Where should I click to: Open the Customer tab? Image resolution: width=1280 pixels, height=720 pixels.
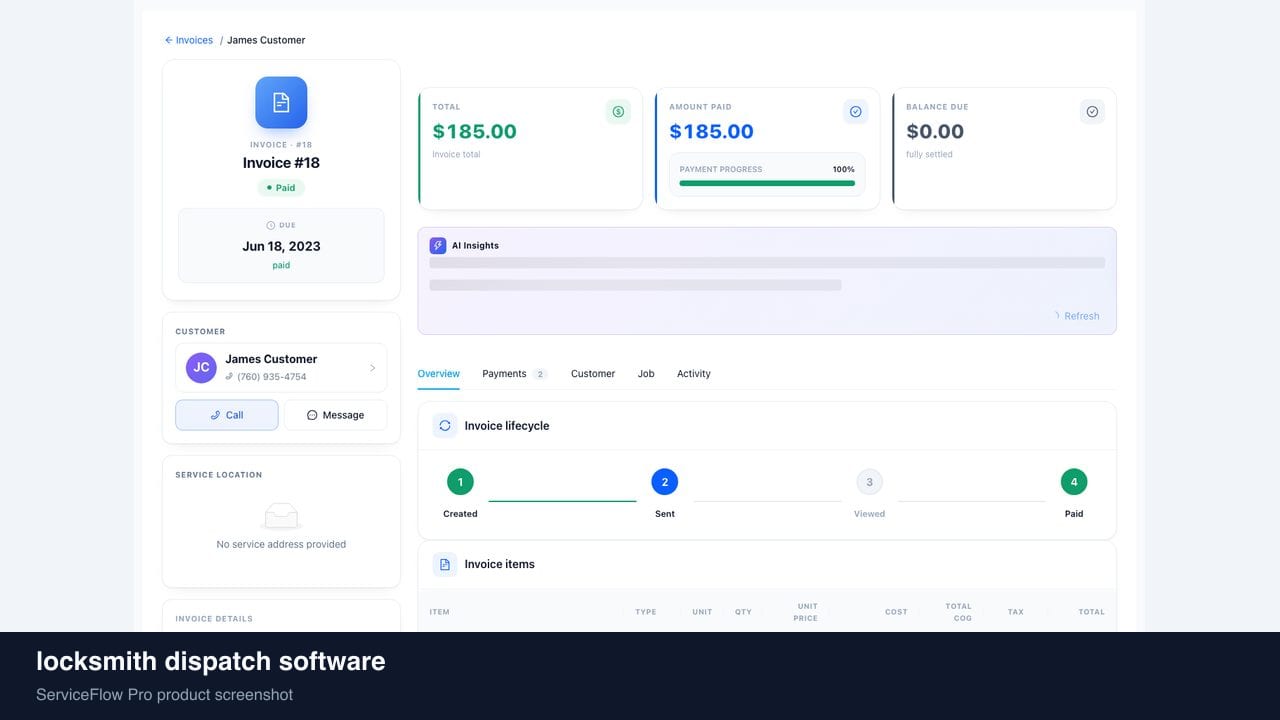(x=593, y=374)
